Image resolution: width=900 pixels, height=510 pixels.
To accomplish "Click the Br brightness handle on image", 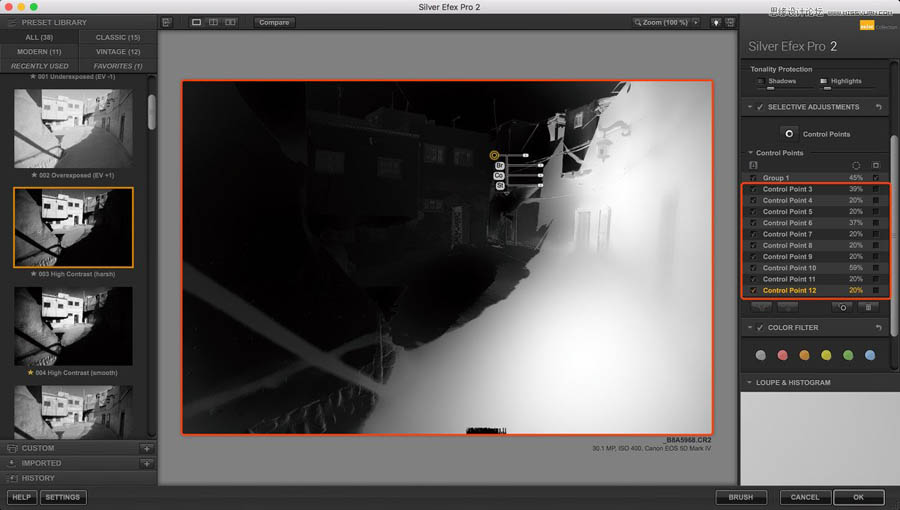I will click(499, 165).
